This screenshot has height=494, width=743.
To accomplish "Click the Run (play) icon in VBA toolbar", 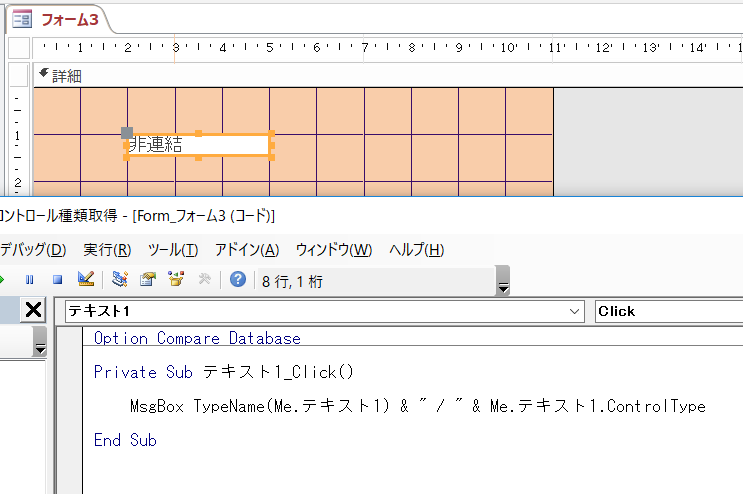I will click(2, 280).
